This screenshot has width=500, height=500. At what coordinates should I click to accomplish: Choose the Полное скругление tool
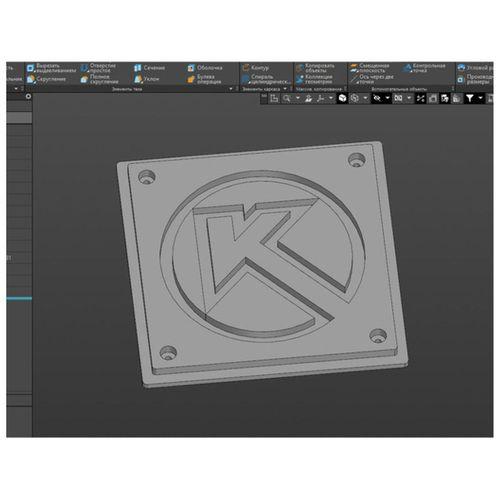[99, 79]
